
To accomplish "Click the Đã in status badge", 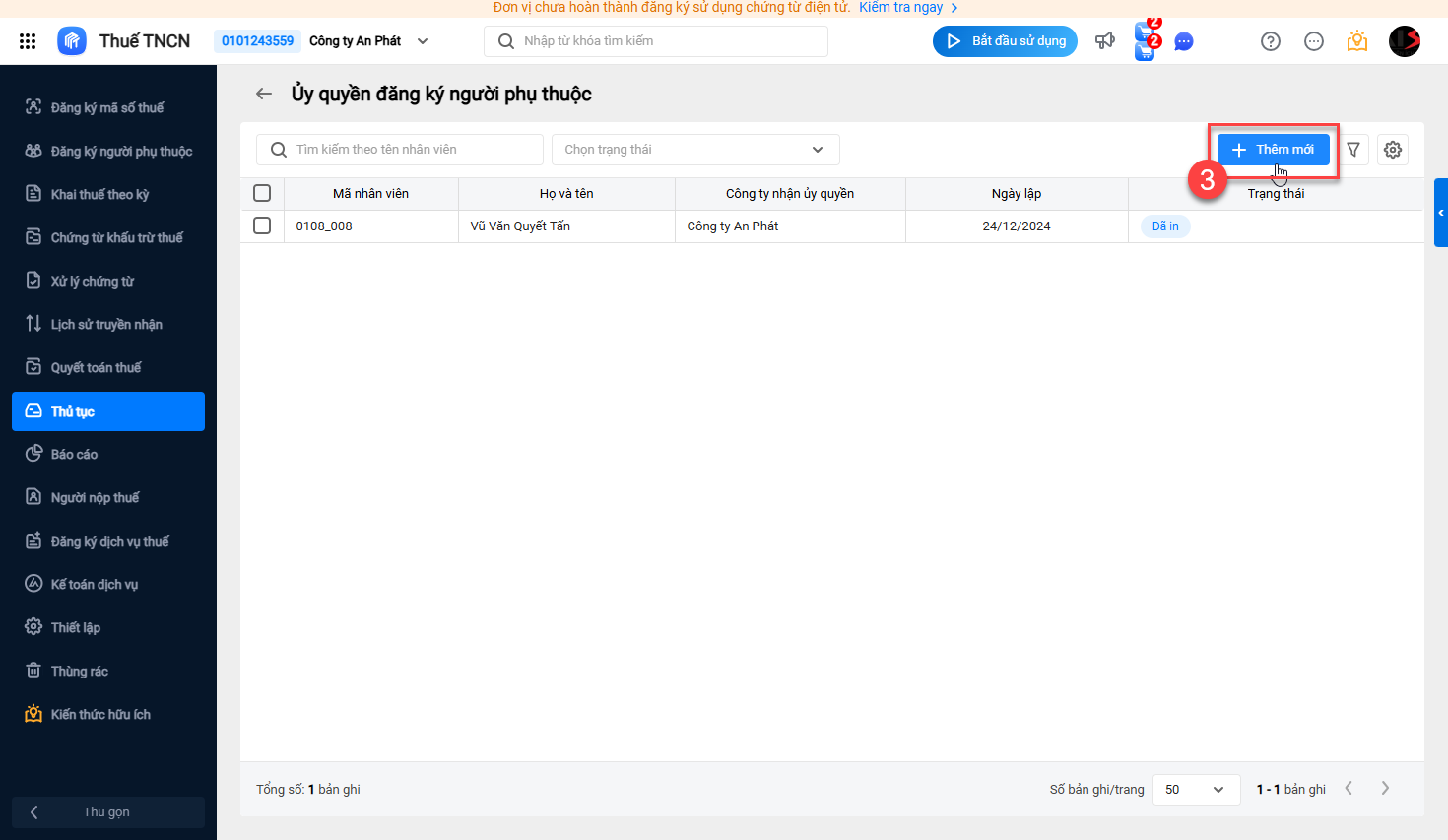I will click(1165, 226).
